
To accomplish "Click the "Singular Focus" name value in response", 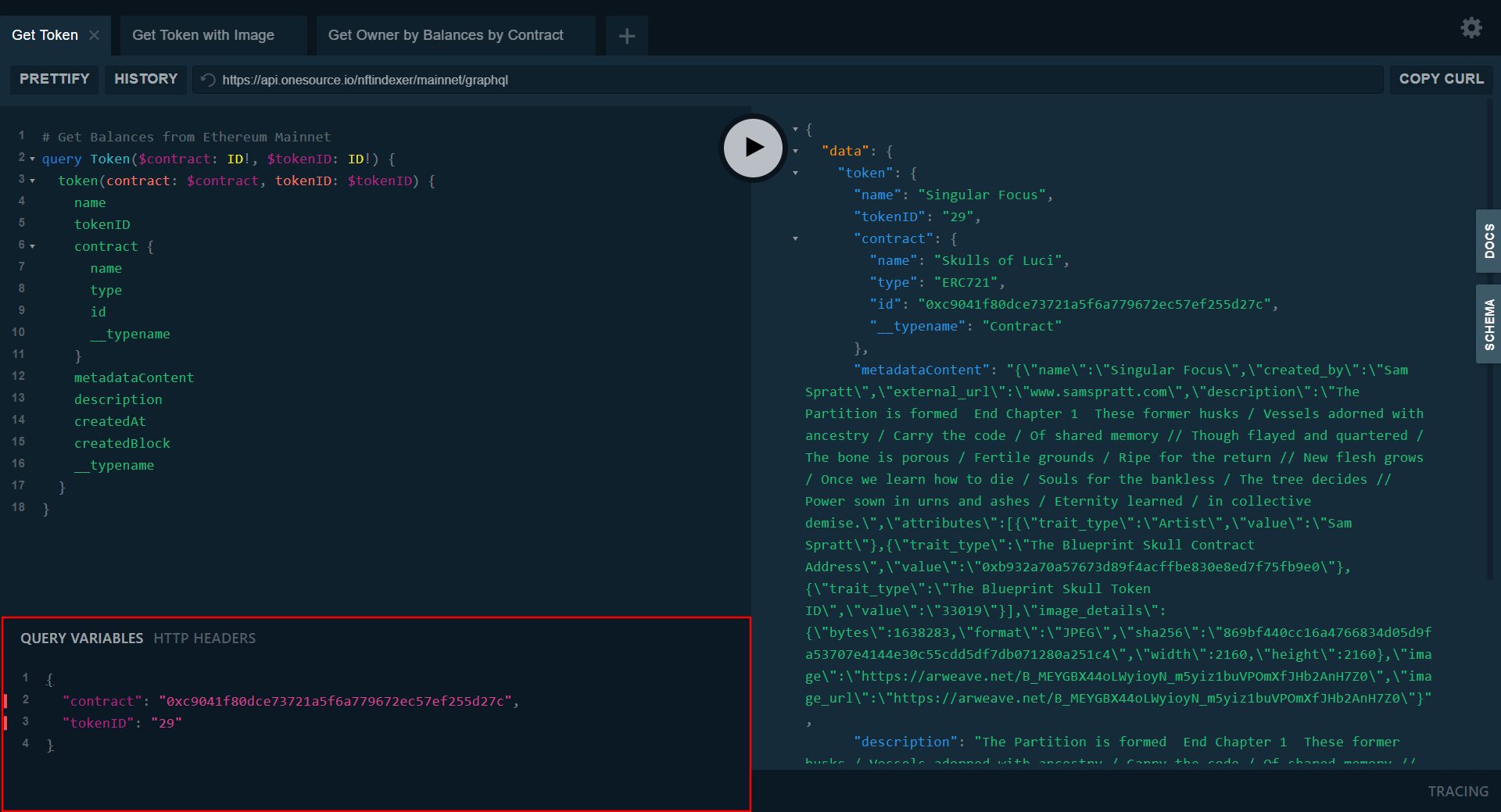I will pyautogui.click(x=982, y=195).
